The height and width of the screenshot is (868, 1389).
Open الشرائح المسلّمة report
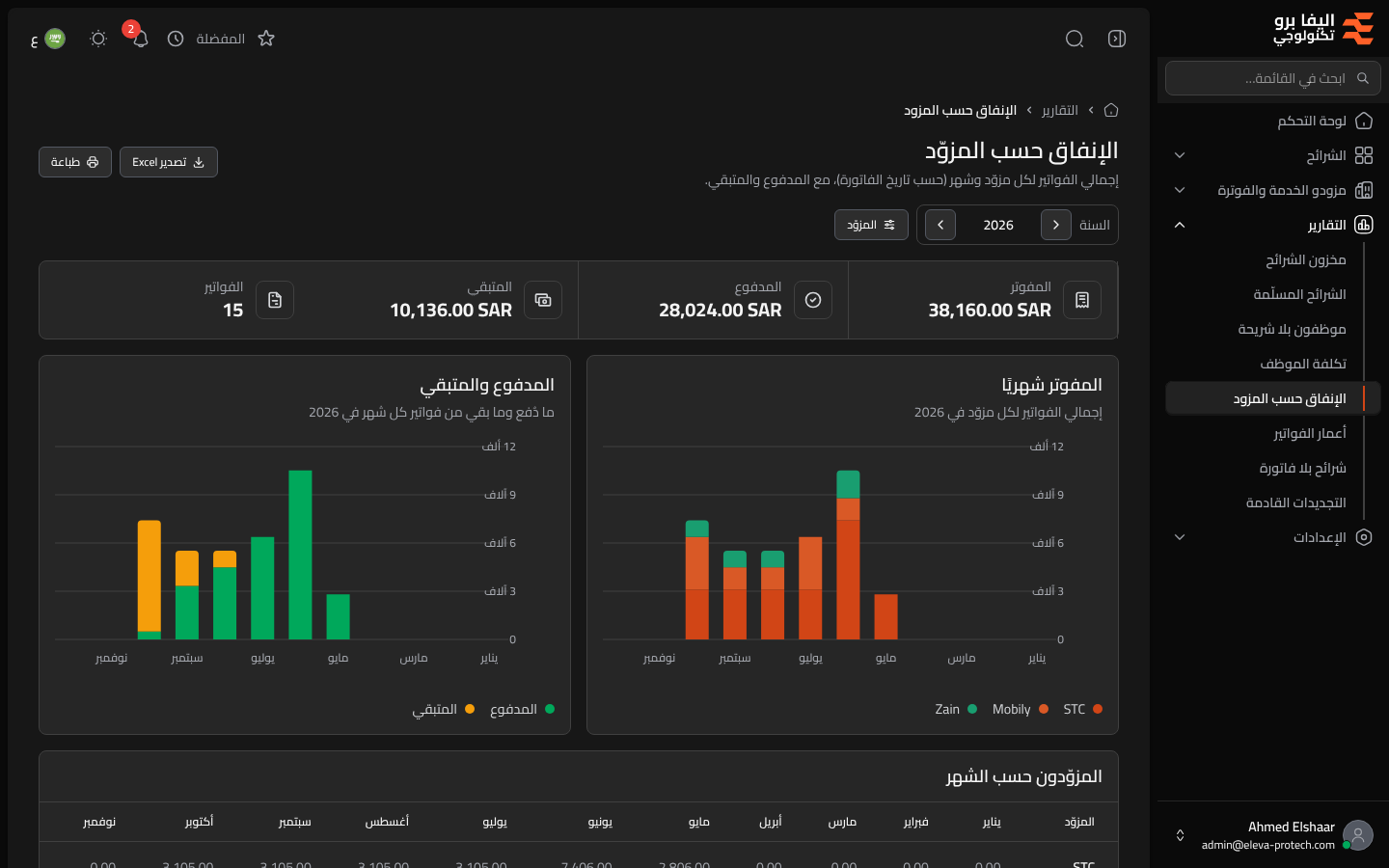[1300, 294]
